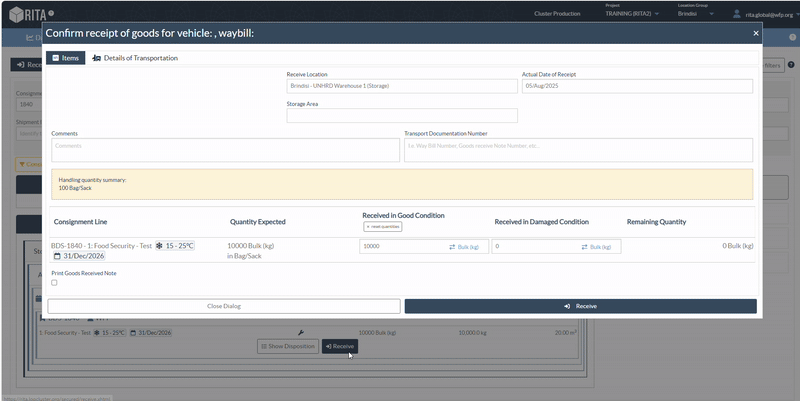
Task: Switch unit for damaged condition quantity
Action: (596, 246)
